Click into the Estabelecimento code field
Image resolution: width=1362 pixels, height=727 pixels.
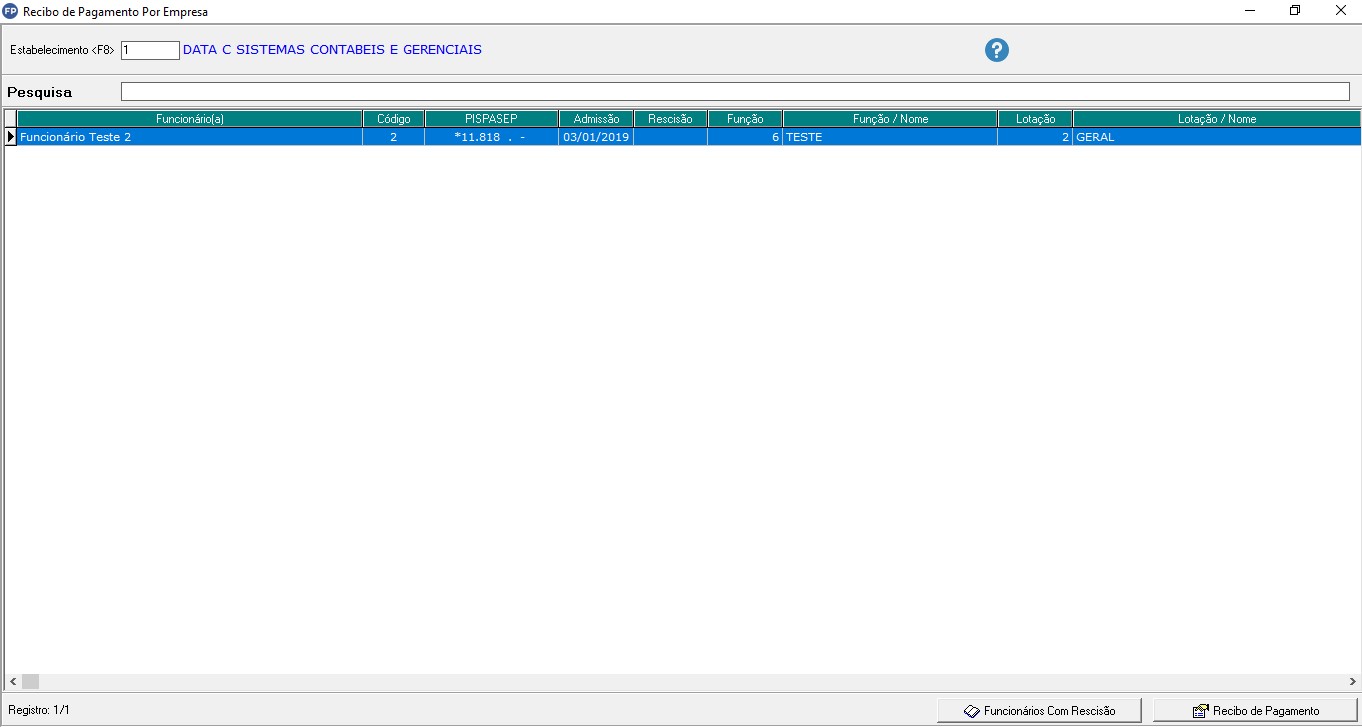[x=150, y=50]
